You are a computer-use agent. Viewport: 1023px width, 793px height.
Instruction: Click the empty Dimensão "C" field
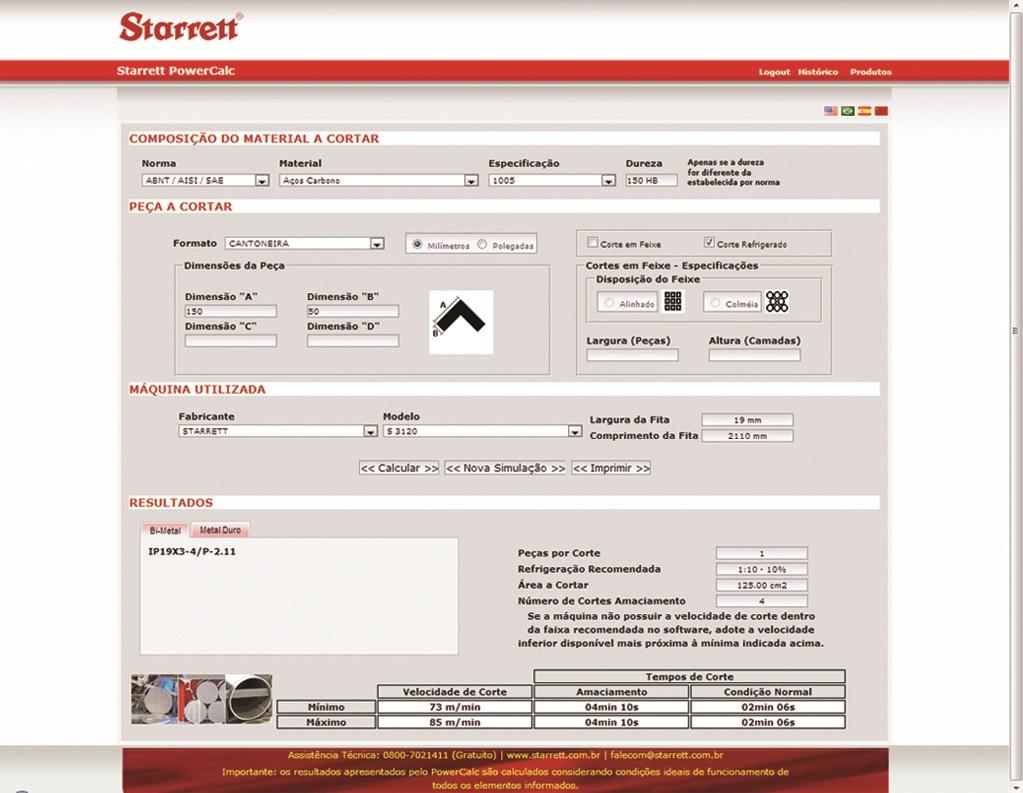click(x=230, y=341)
